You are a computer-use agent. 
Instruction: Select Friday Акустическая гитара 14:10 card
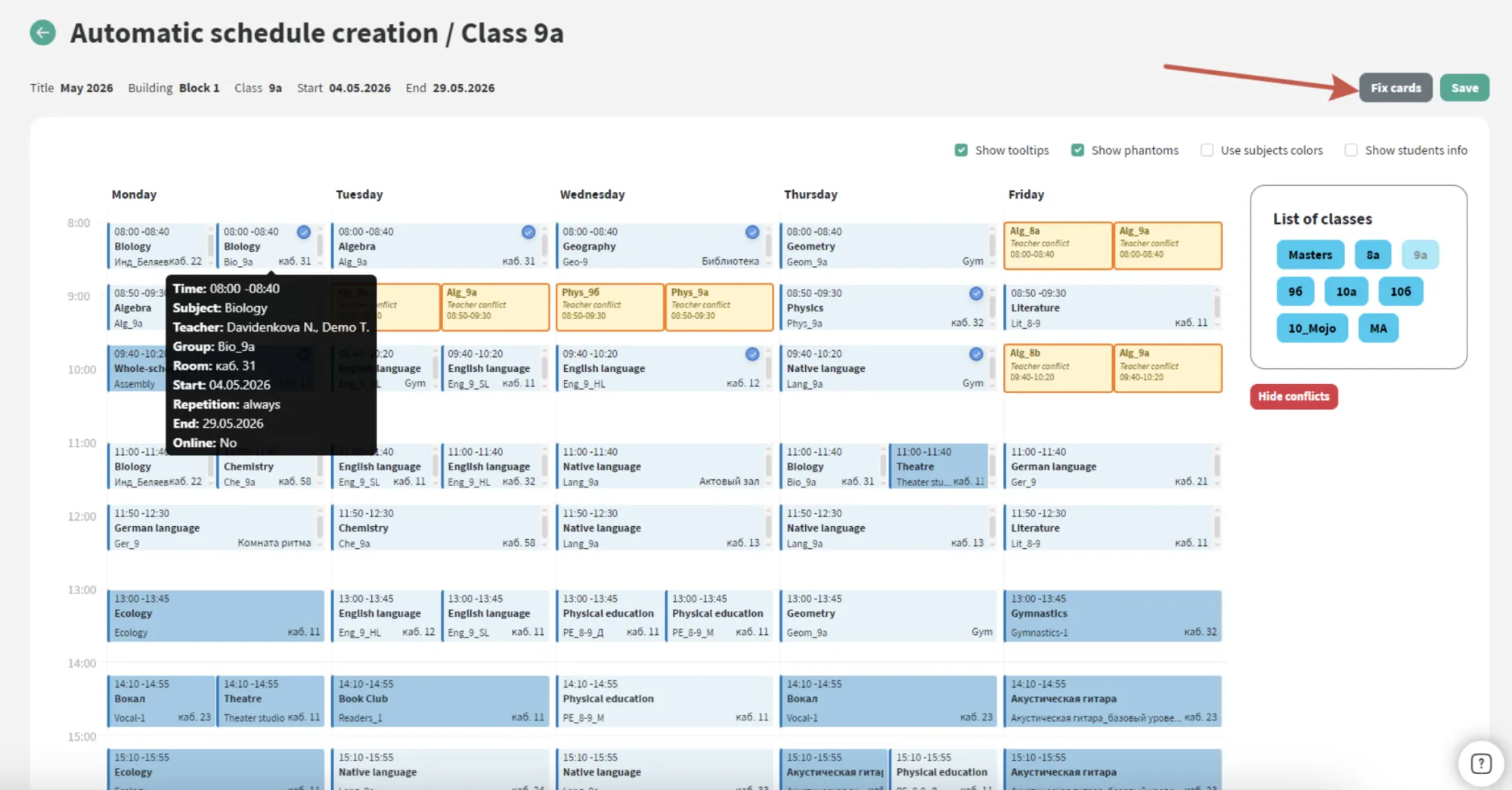(1112, 702)
